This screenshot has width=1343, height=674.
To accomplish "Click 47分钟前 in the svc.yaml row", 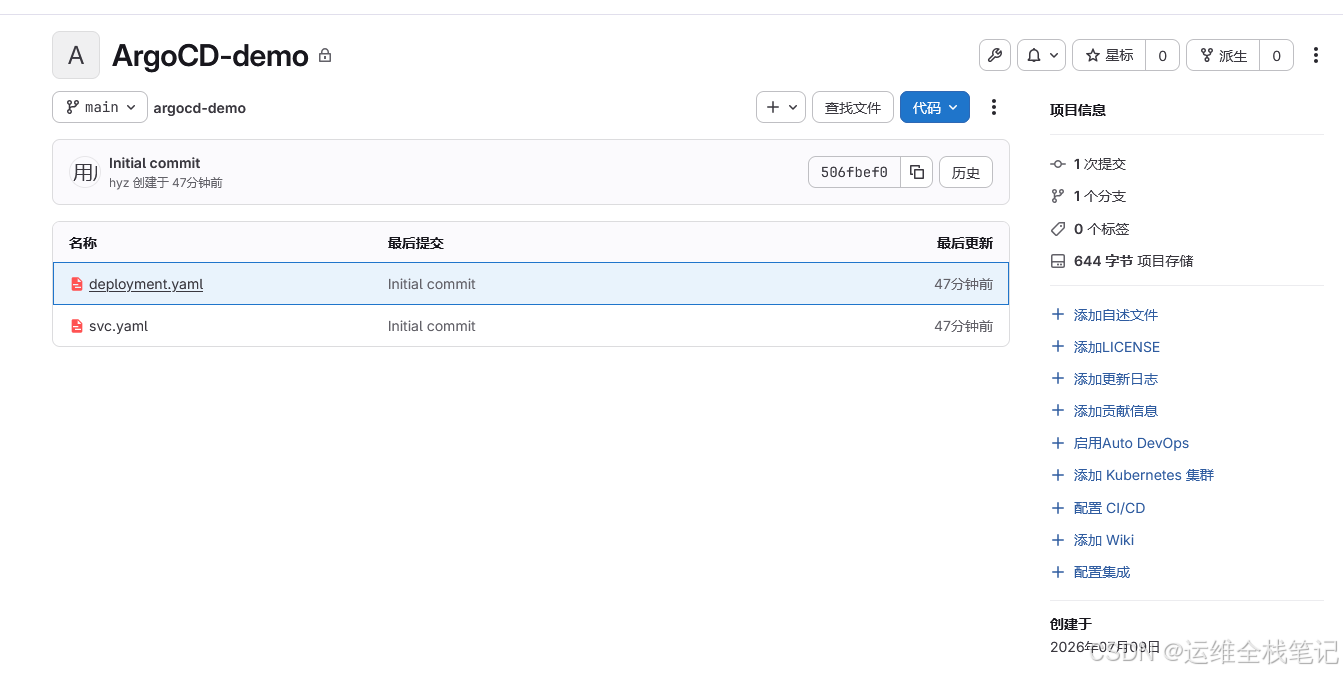I will 964,326.
